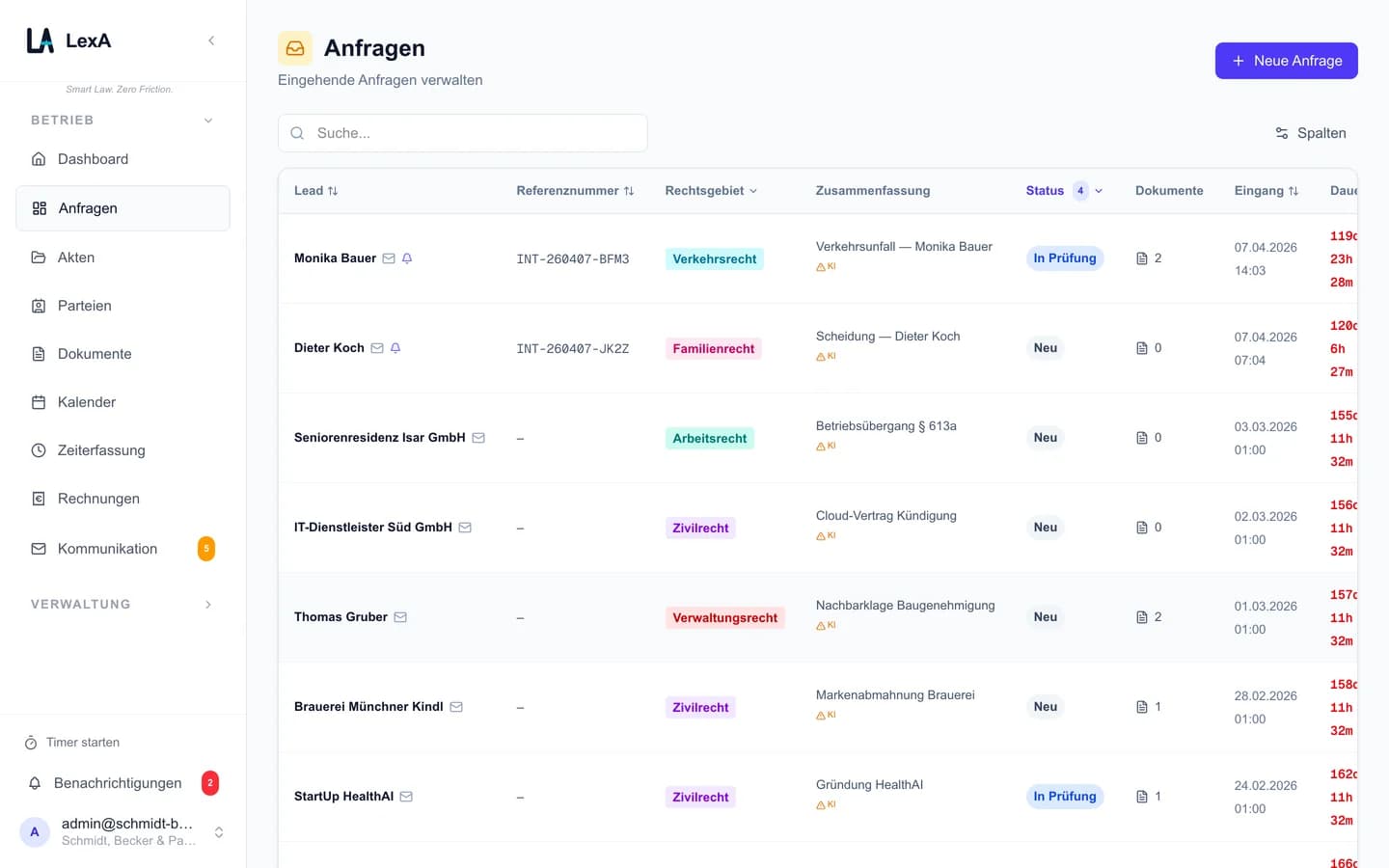Expand the VERWALTUNG section
This screenshot has width=1389, height=868.
coord(208,605)
